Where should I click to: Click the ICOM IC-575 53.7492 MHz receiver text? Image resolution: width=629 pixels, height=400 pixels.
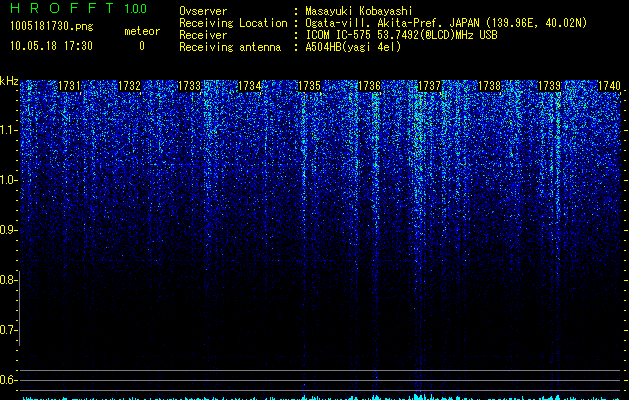coord(401,35)
